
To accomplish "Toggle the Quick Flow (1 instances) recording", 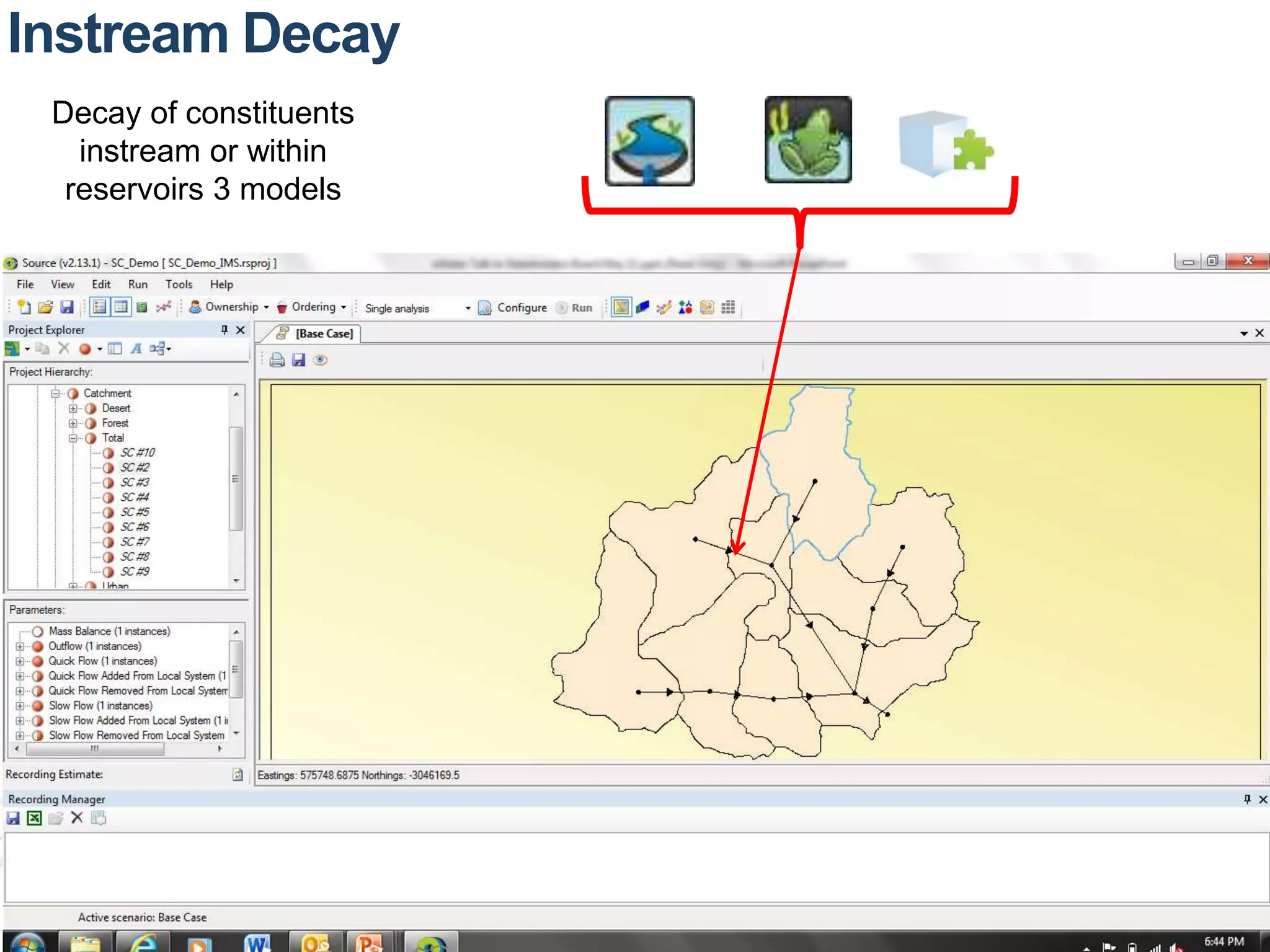I will 38,661.
